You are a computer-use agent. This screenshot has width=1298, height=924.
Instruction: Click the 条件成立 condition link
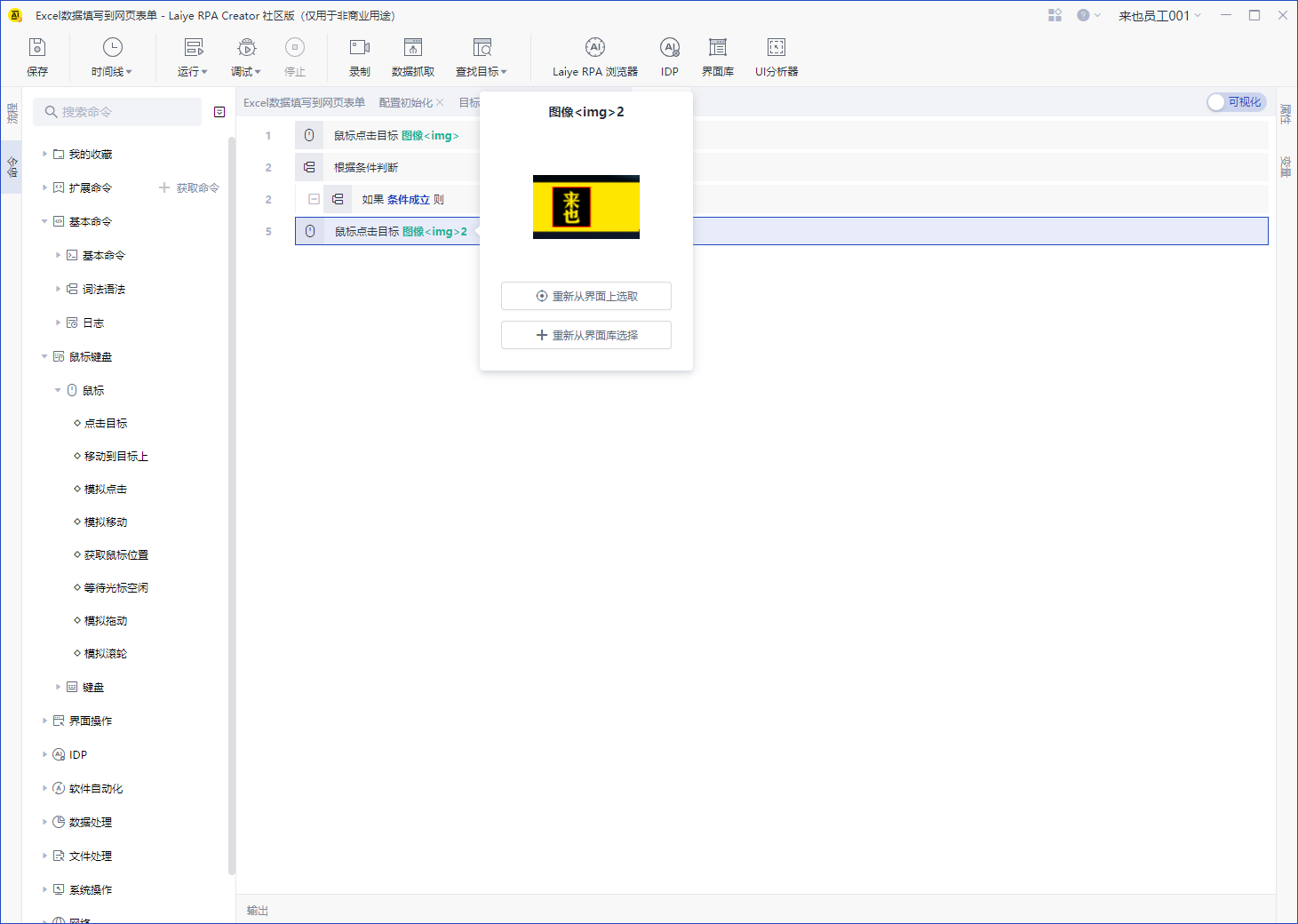pos(409,199)
